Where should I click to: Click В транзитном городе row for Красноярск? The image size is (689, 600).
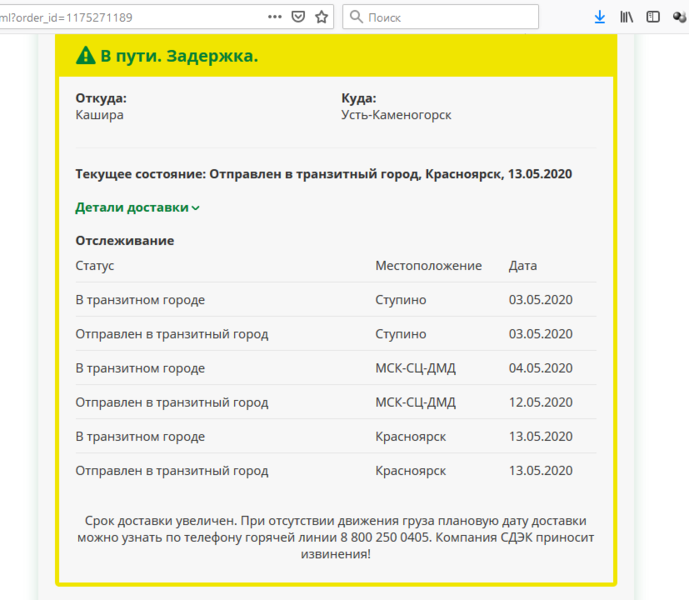click(x=336, y=436)
